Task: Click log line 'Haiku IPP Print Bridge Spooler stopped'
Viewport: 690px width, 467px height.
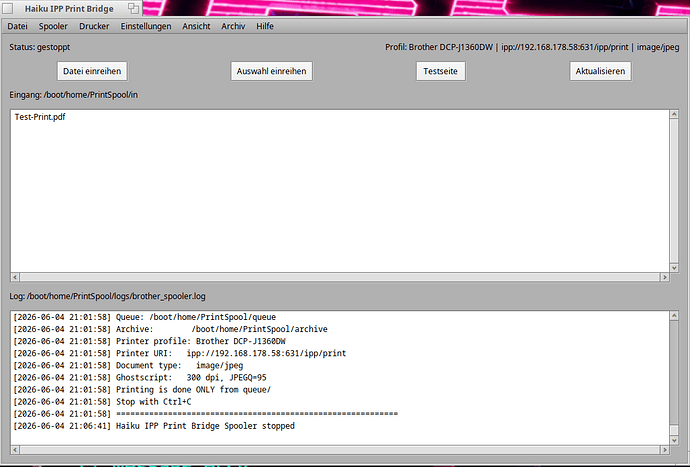Action: [x=154, y=426]
